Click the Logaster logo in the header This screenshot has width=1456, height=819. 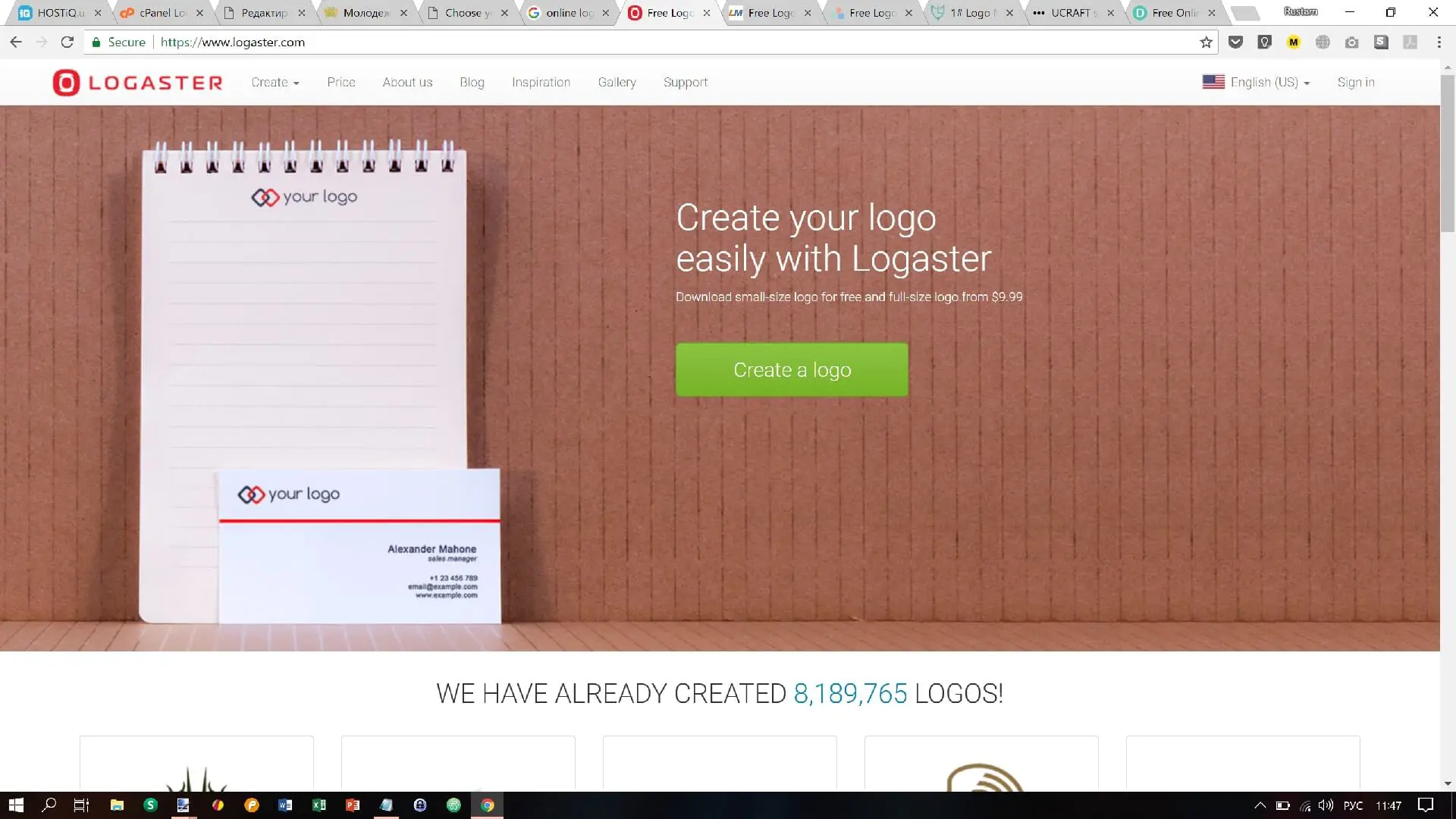(137, 83)
